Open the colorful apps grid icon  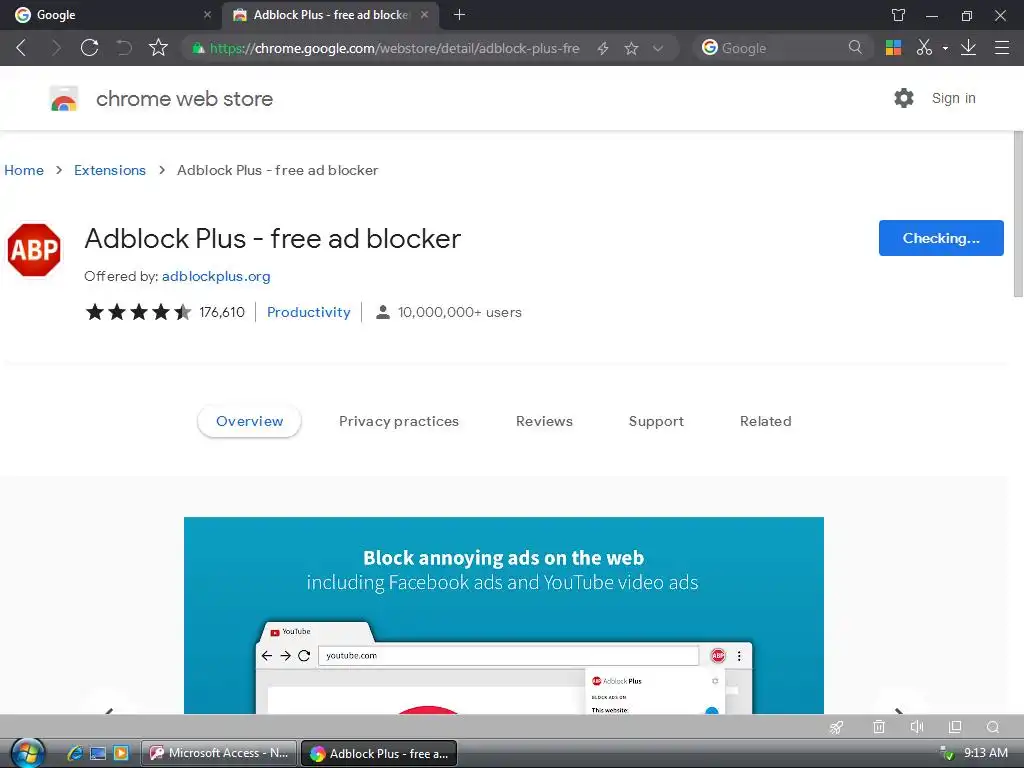tap(893, 48)
